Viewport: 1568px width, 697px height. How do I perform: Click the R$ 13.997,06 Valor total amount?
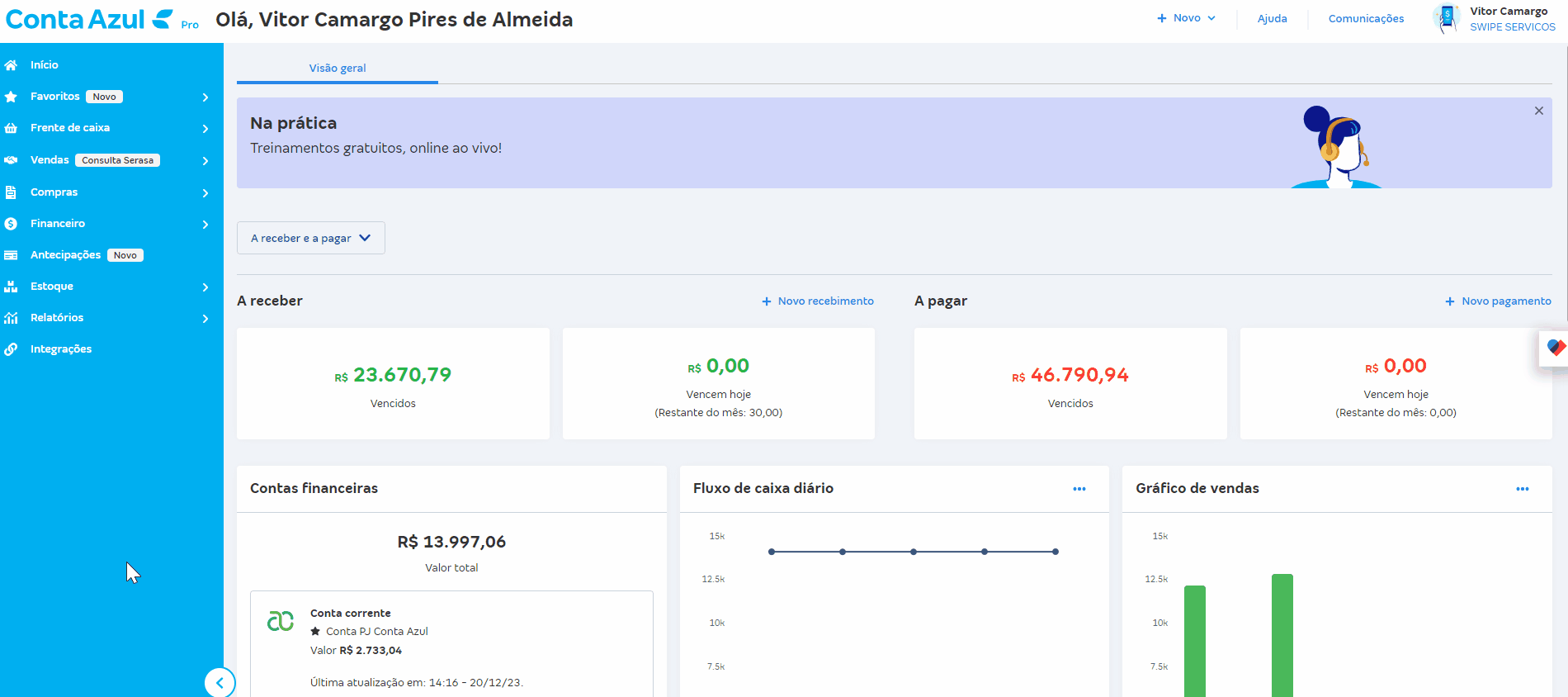pos(451,543)
